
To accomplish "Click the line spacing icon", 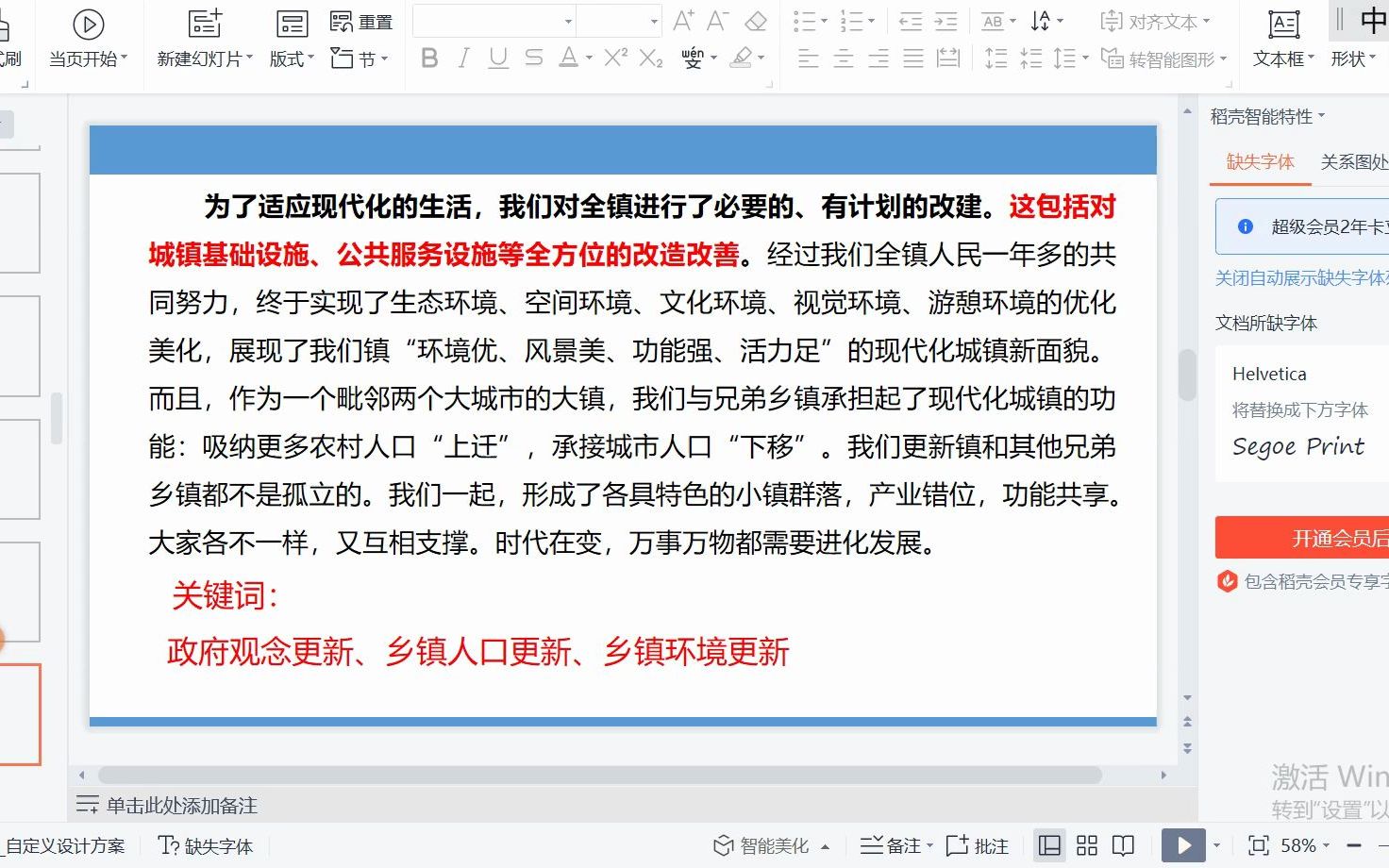I will point(1064,58).
